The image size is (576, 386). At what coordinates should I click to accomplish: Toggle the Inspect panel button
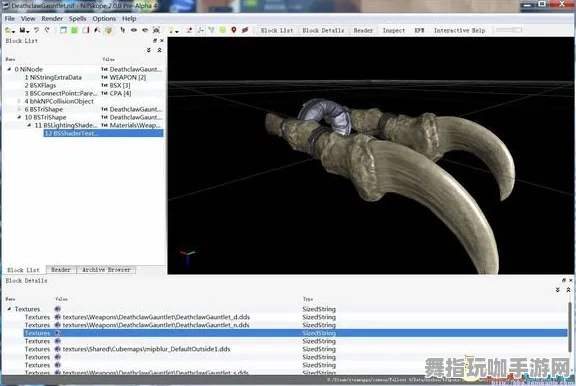pyautogui.click(x=393, y=30)
